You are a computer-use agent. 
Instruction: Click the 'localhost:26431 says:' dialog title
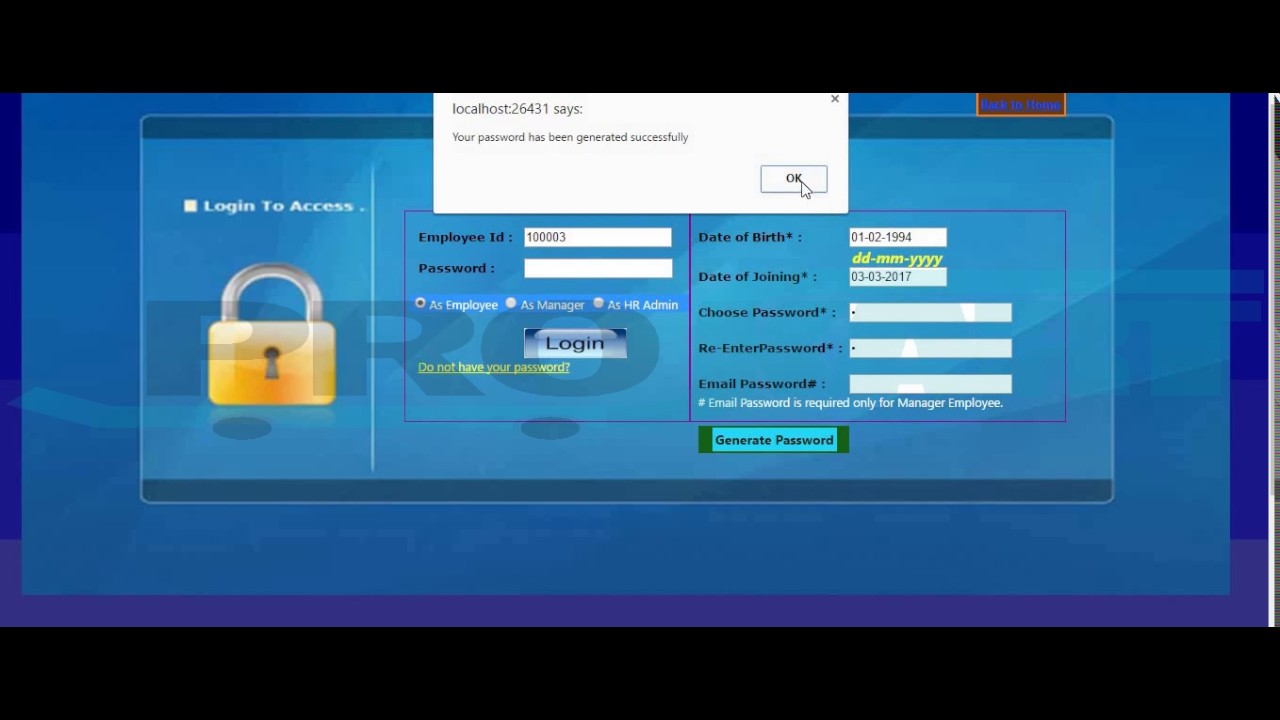tap(517, 109)
